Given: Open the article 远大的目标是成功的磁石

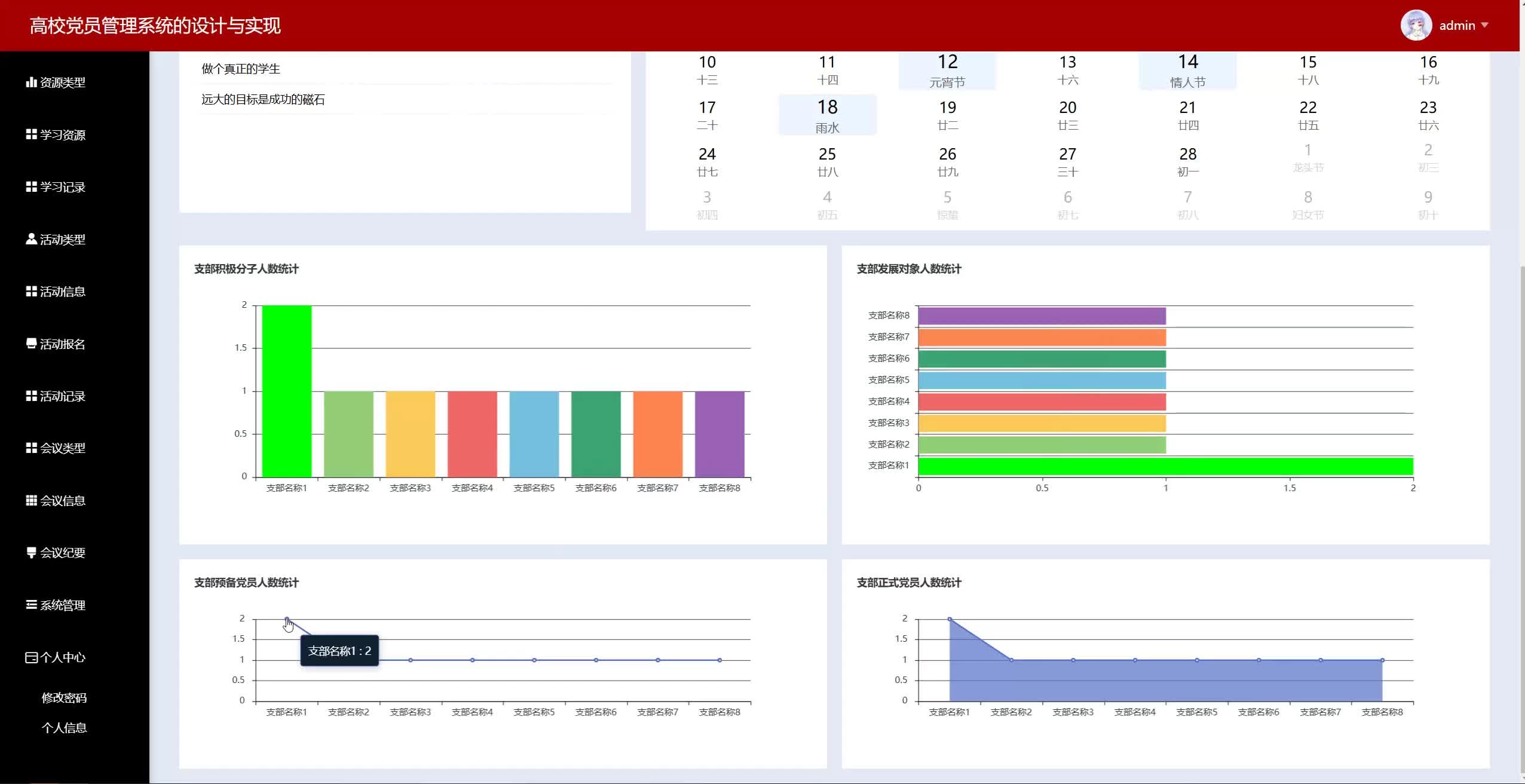Looking at the screenshot, I should (x=263, y=100).
